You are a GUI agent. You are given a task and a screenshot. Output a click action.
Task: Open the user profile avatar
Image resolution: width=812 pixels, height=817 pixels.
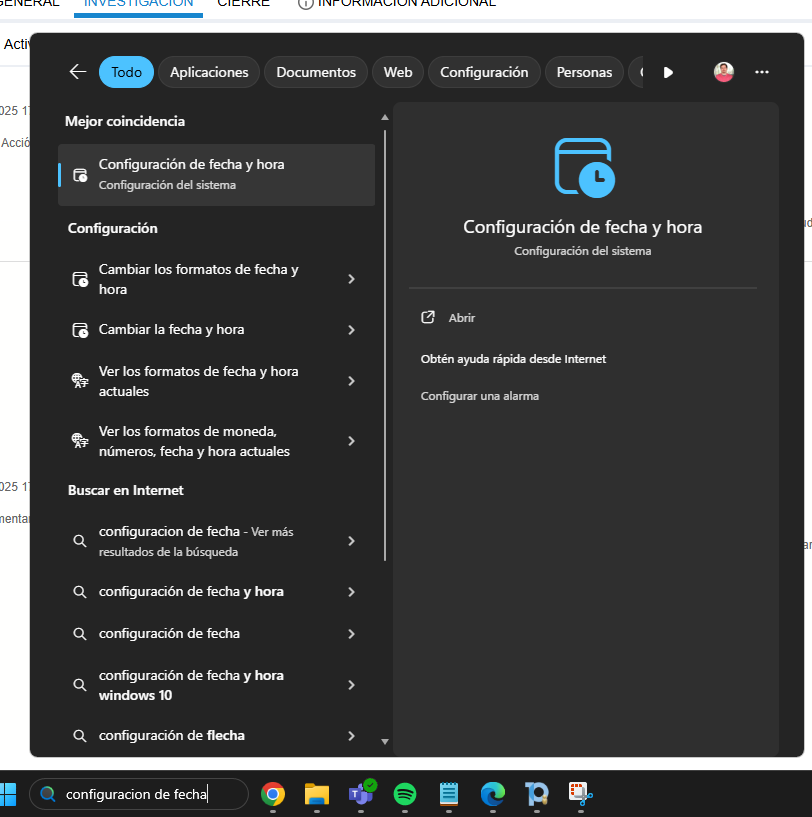(x=724, y=72)
